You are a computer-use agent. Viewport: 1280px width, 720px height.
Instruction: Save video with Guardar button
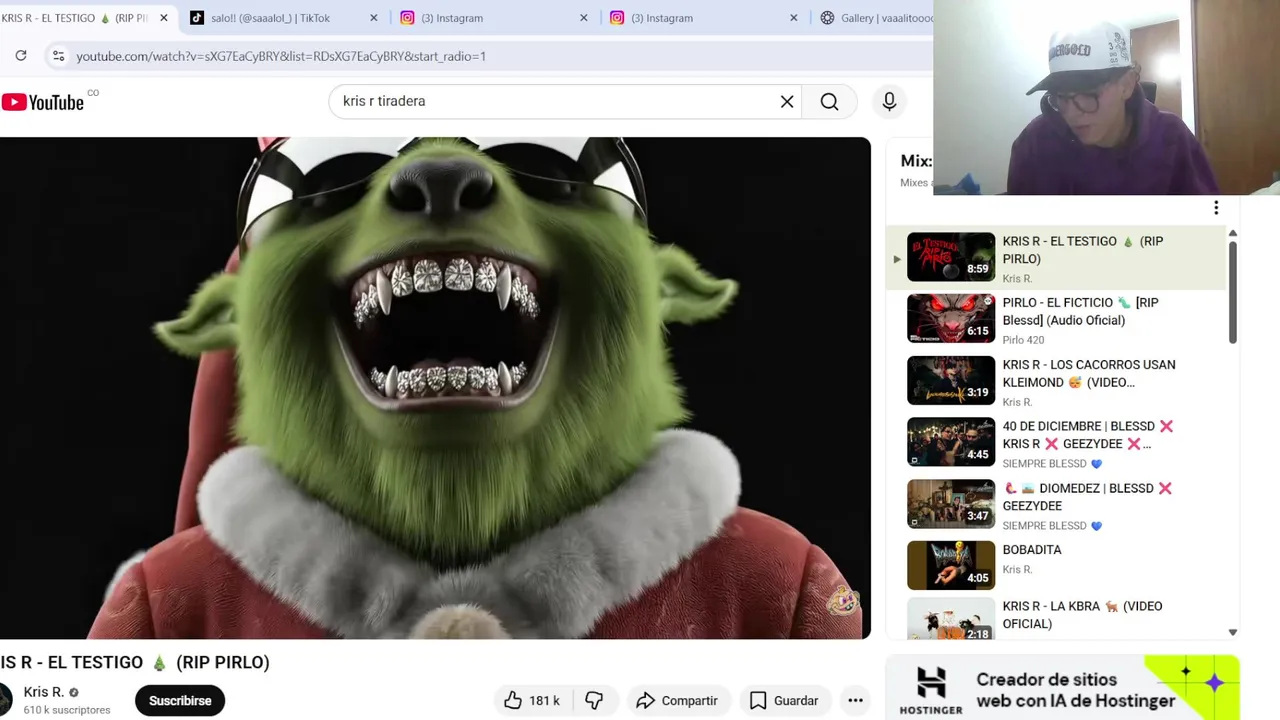pos(784,700)
